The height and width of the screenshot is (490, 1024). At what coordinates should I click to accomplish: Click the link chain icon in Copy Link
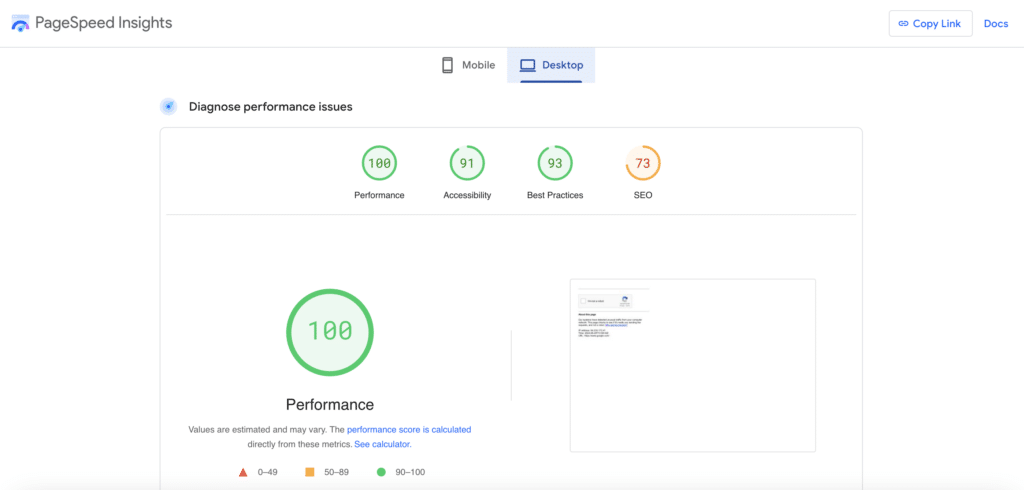[904, 24]
